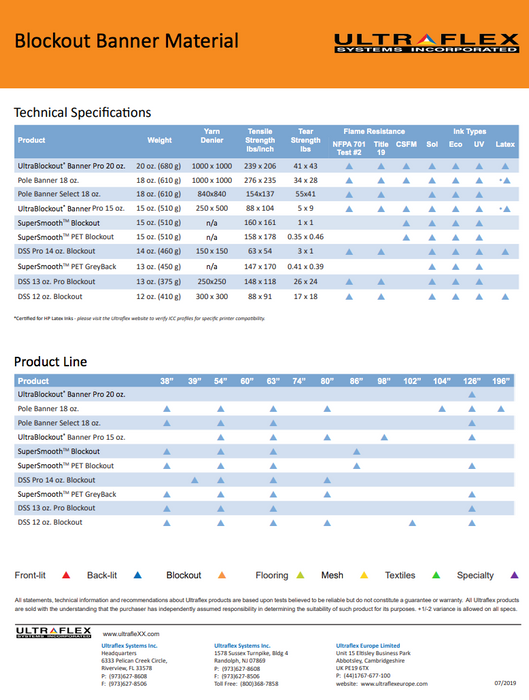Click the 196" width column header

[x=501, y=381]
